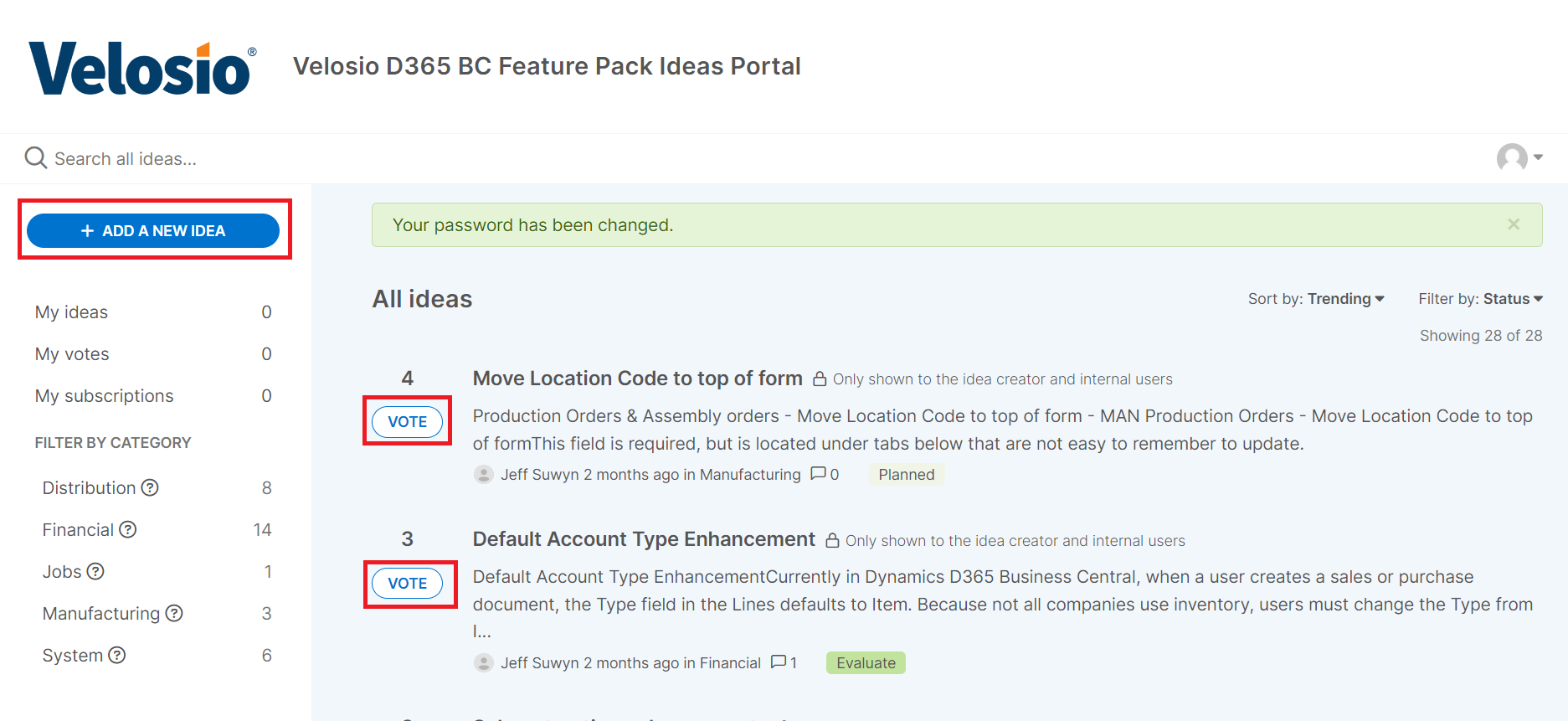The width and height of the screenshot is (1568, 721).
Task: Dismiss the password changed notification
Action: 1513,224
